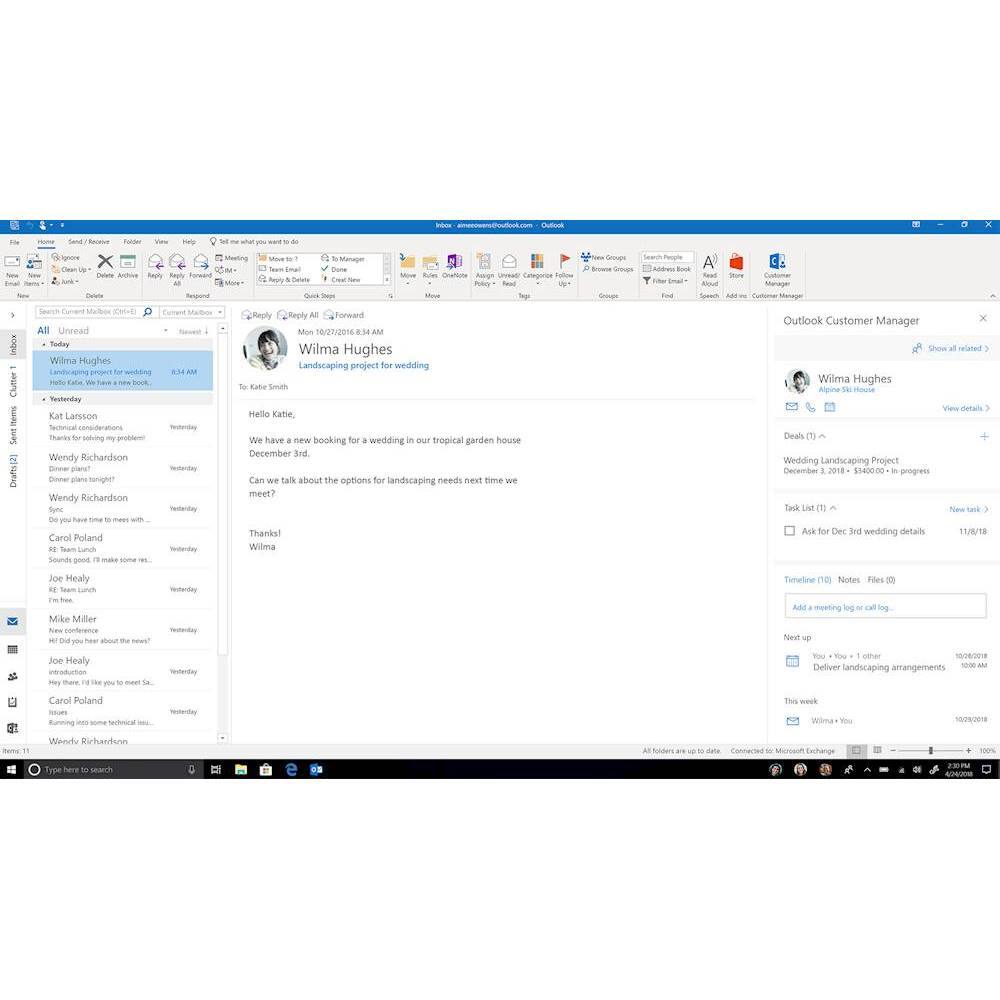Open the Calendar icon in the navigation sidebar
This screenshot has height=1000, width=1000.
(x=13, y=649)
